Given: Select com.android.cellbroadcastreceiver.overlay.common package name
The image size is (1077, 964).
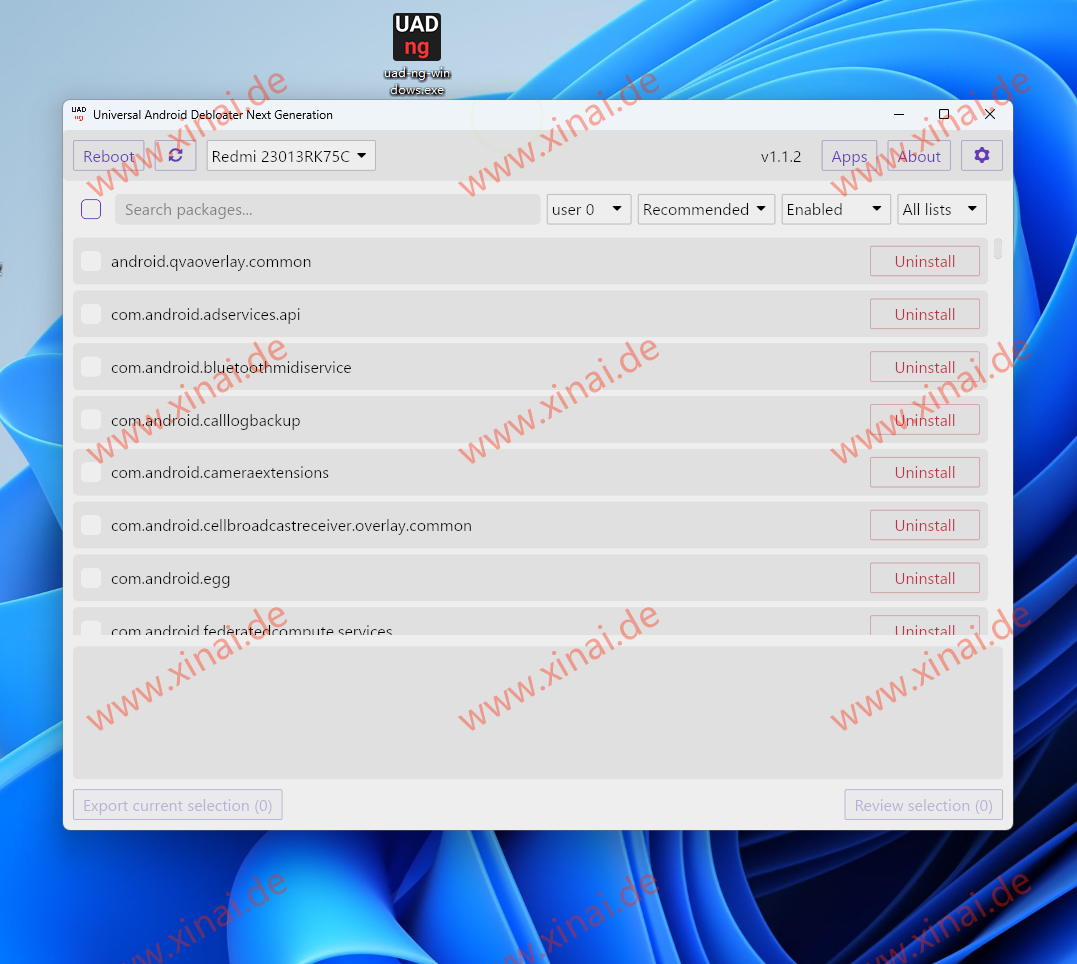Looking at the screenshot, I should 291,526.
